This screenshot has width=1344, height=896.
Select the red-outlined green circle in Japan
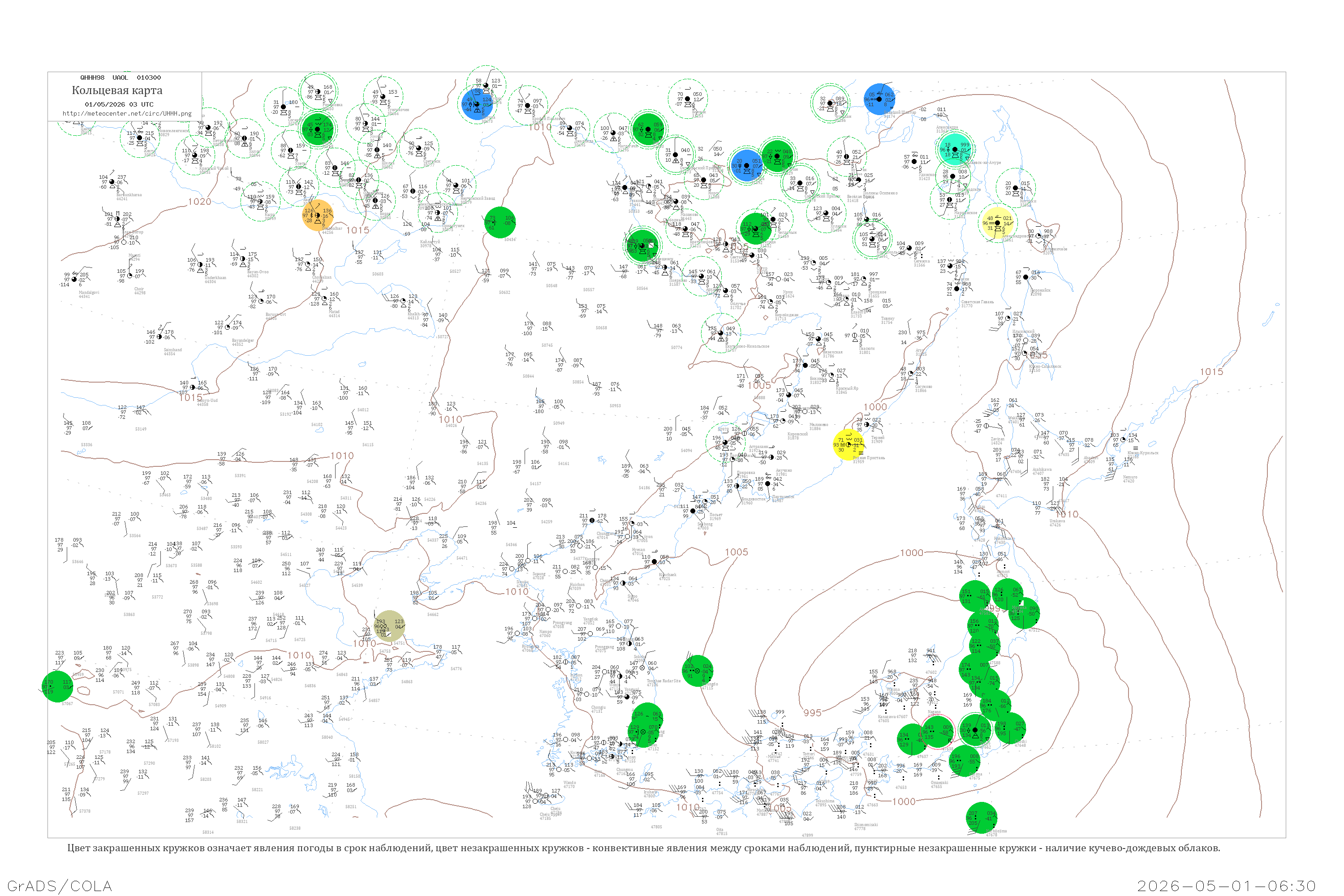[x=937, y=732]
